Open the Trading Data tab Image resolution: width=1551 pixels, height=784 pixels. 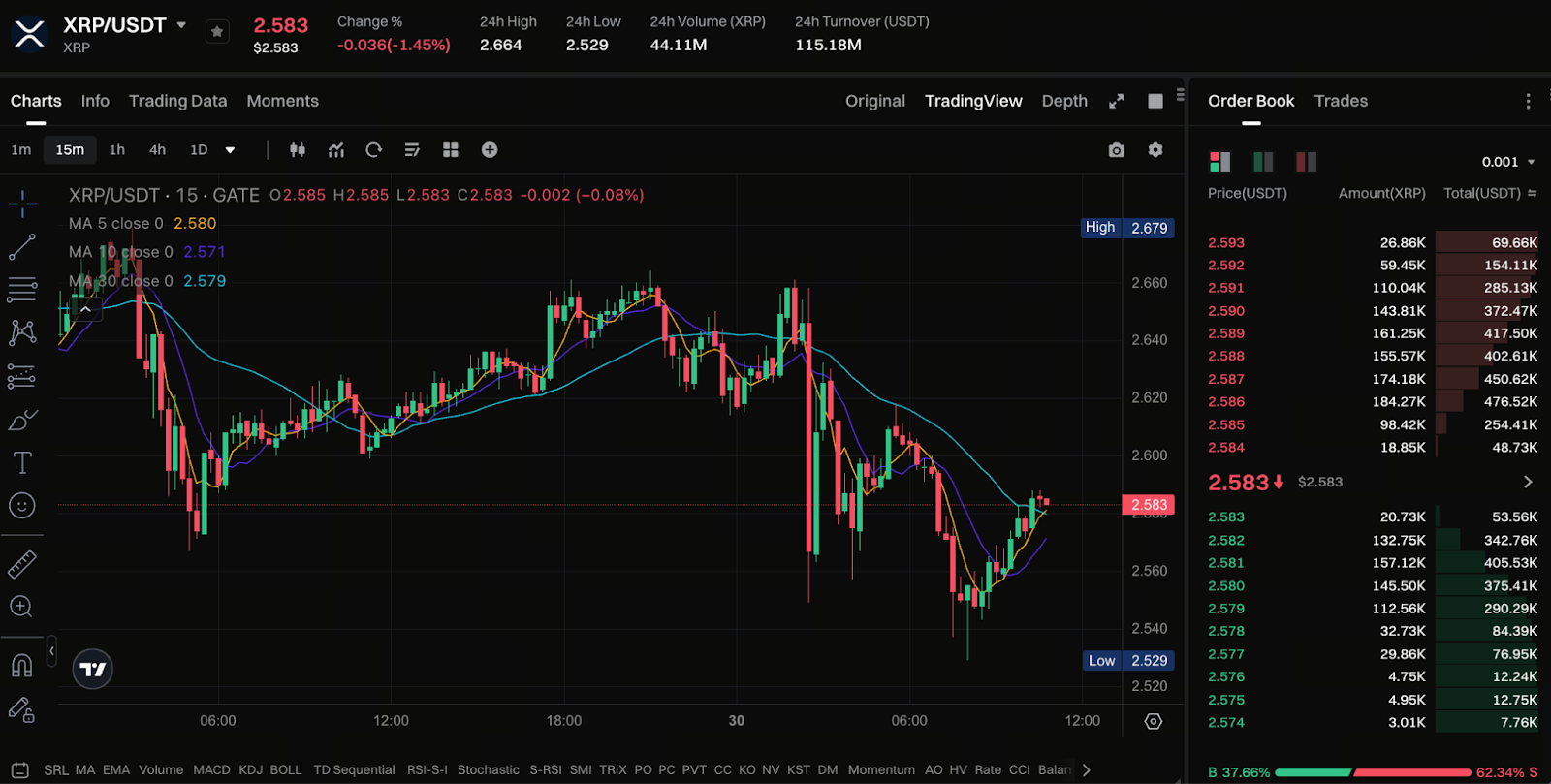[x=177, y=101]
